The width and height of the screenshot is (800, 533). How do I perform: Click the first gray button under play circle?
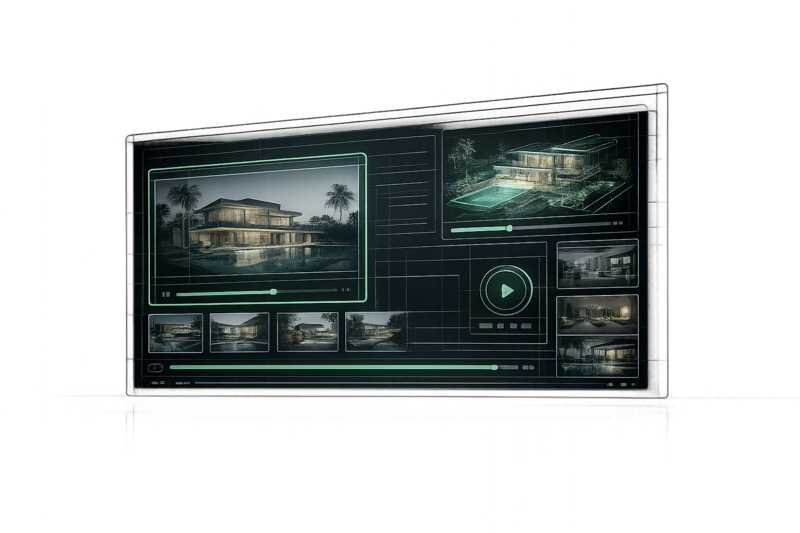pos(486,326)
